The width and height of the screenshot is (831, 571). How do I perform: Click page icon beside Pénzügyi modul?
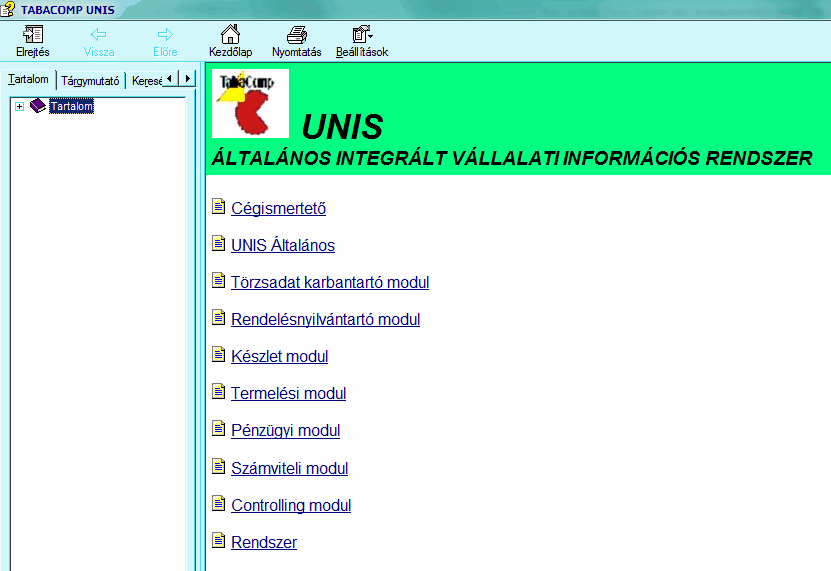coord(218,428)
